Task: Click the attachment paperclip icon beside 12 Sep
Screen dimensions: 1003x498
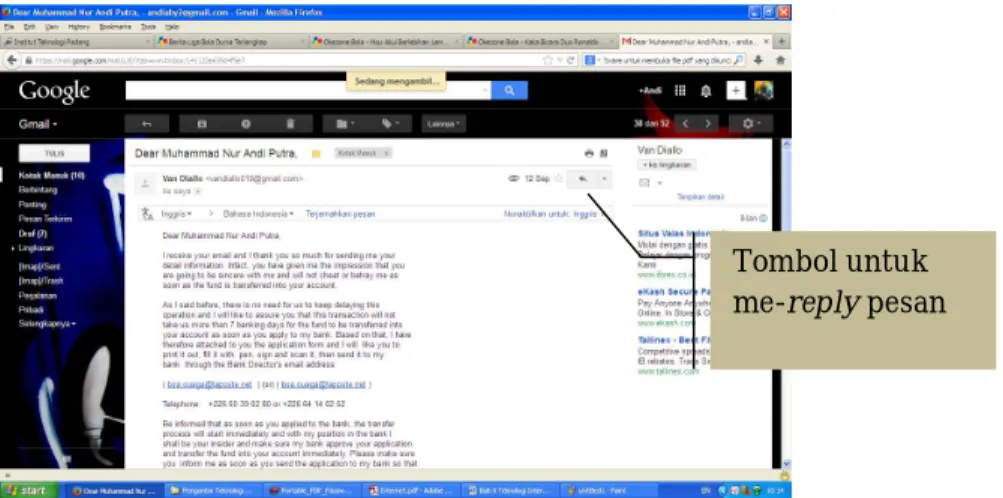Action: [x=513, y=179]
